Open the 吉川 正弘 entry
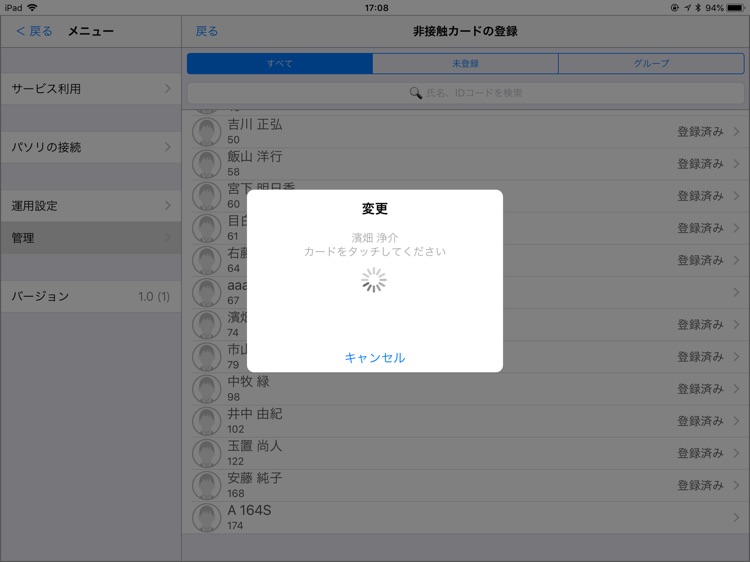This screenshot has height=562, width=750. [465, 132]
